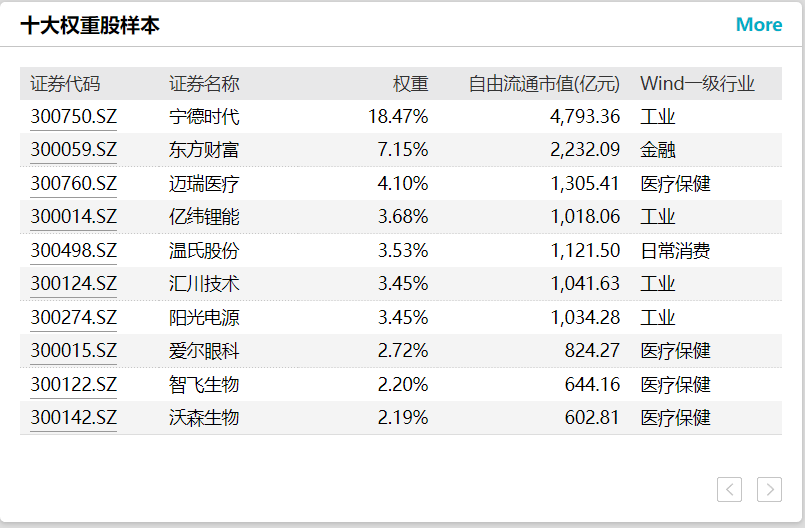Click the 证券名称 column header

click(204, 84)
